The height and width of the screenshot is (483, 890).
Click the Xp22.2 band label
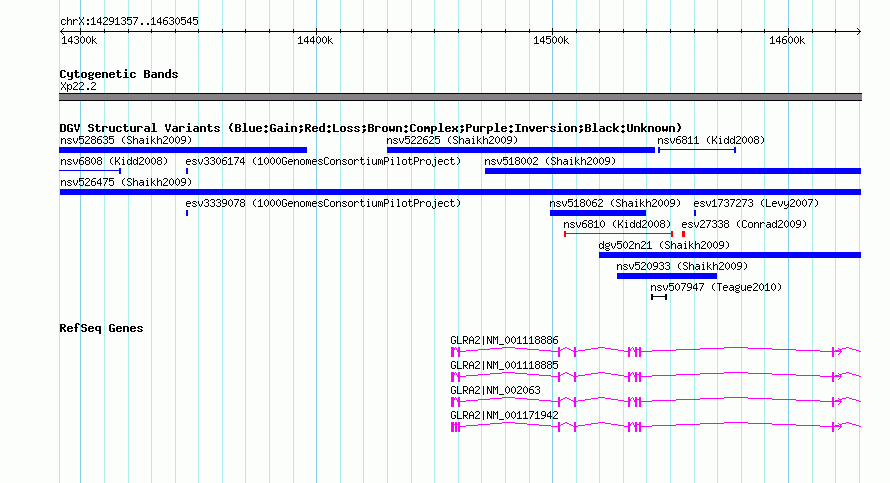point(78,86)
